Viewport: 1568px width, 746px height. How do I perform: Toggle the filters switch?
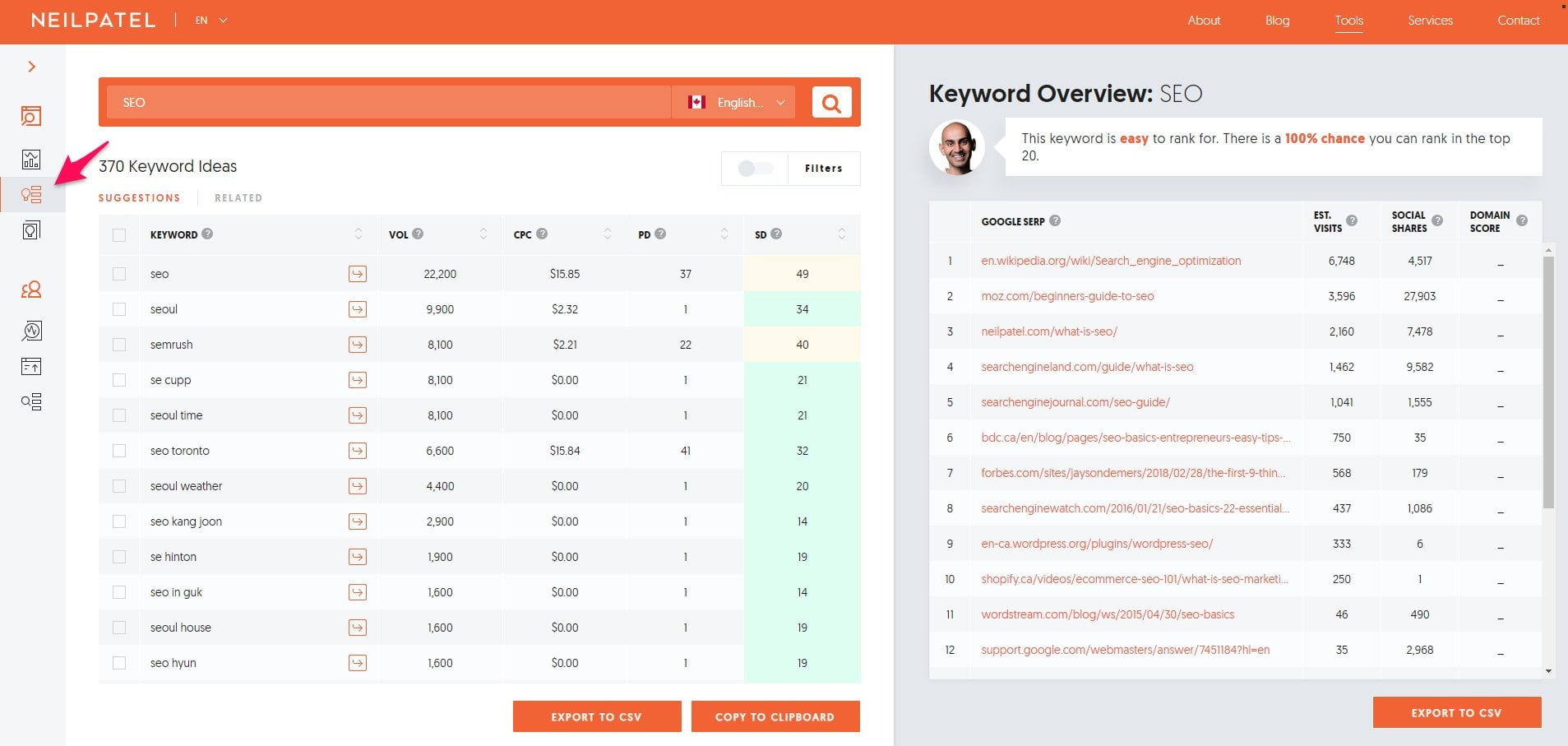(x=755, y=169)
